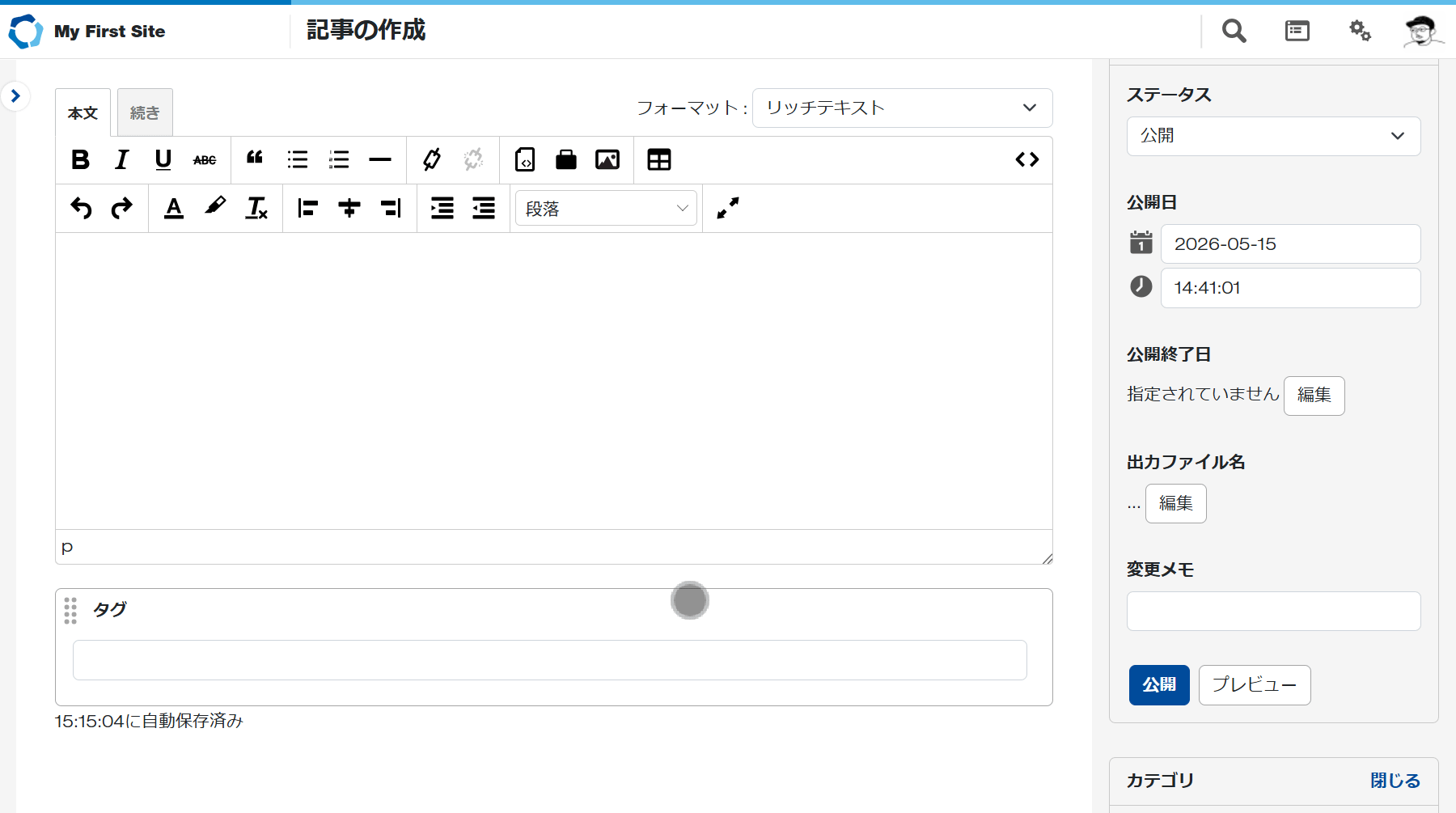
Task: Open the フォーマット リッチテキスト dropdown
Action: 902,108
